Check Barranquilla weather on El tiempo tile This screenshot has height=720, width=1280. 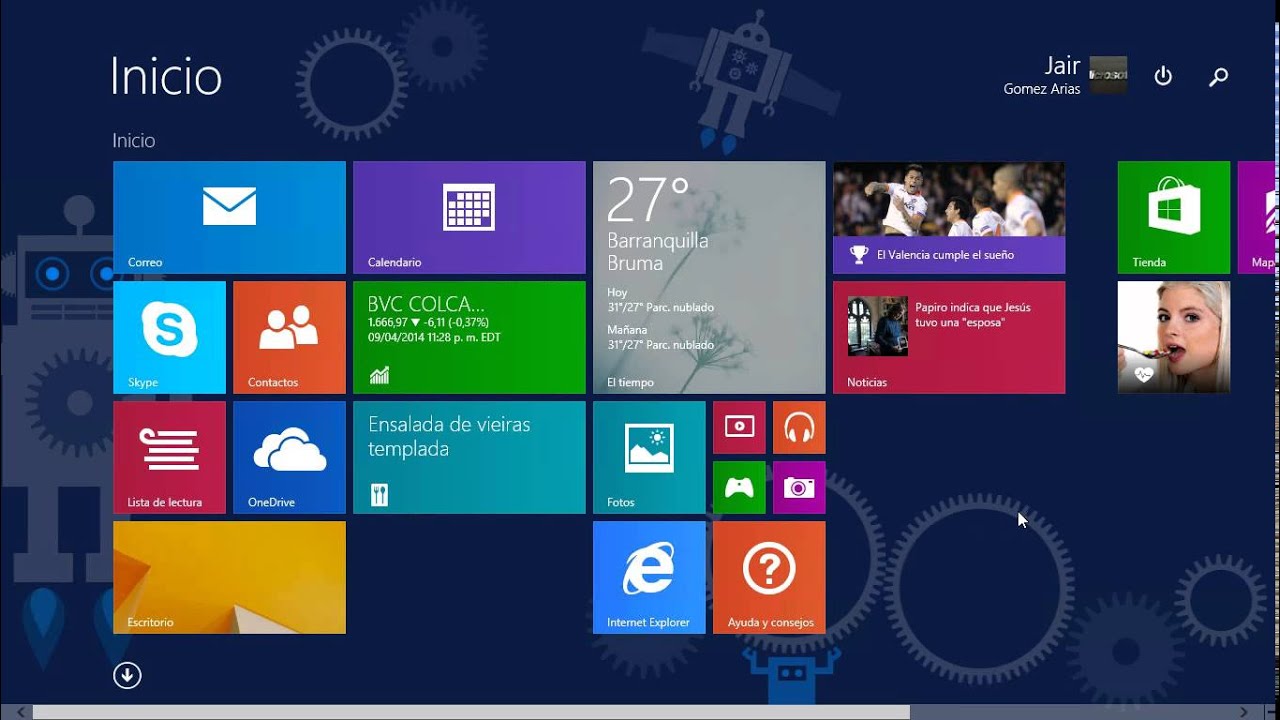tap(709, 277)
